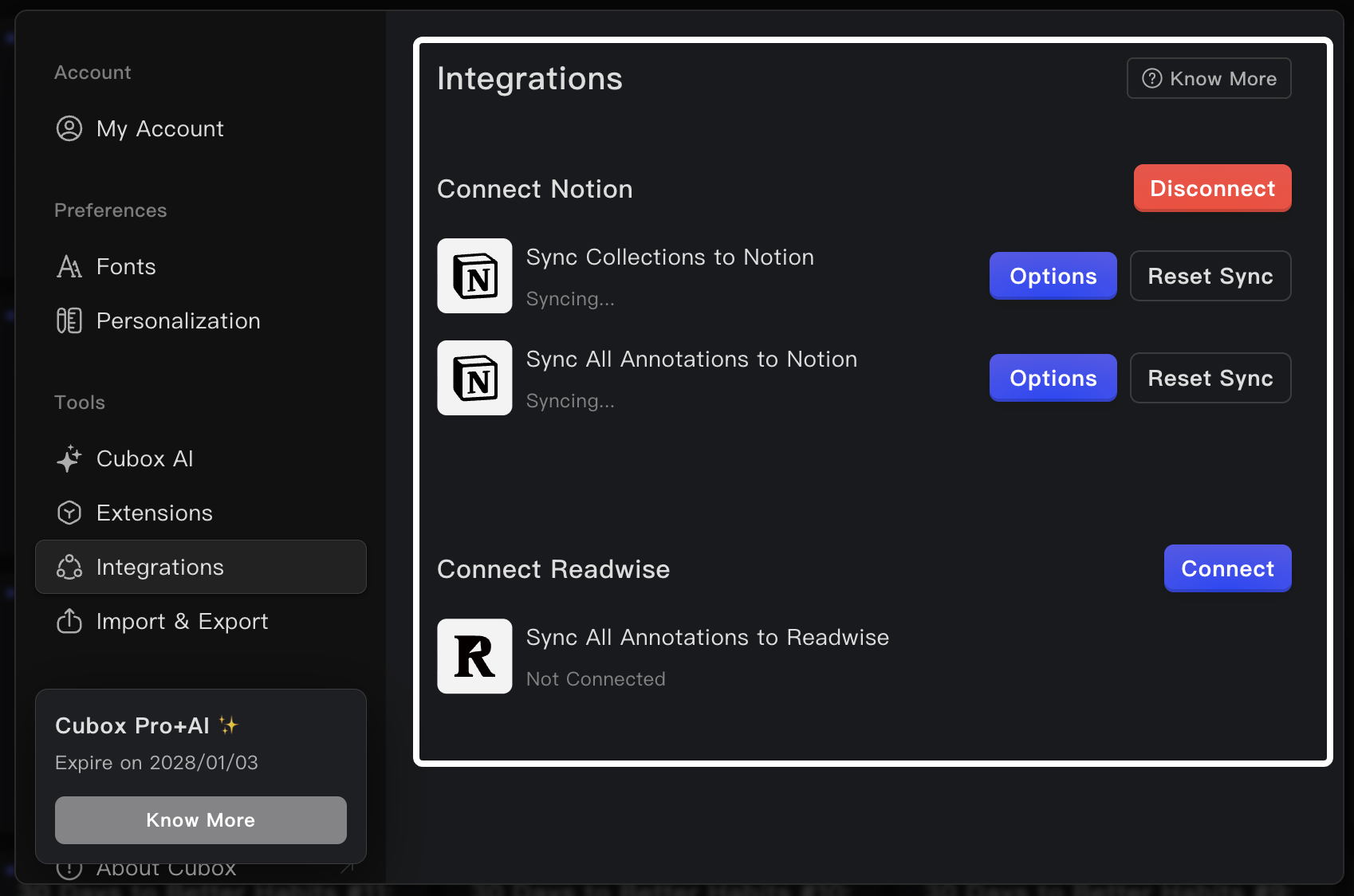Select Integrations in the sidebar

point(201,567)
